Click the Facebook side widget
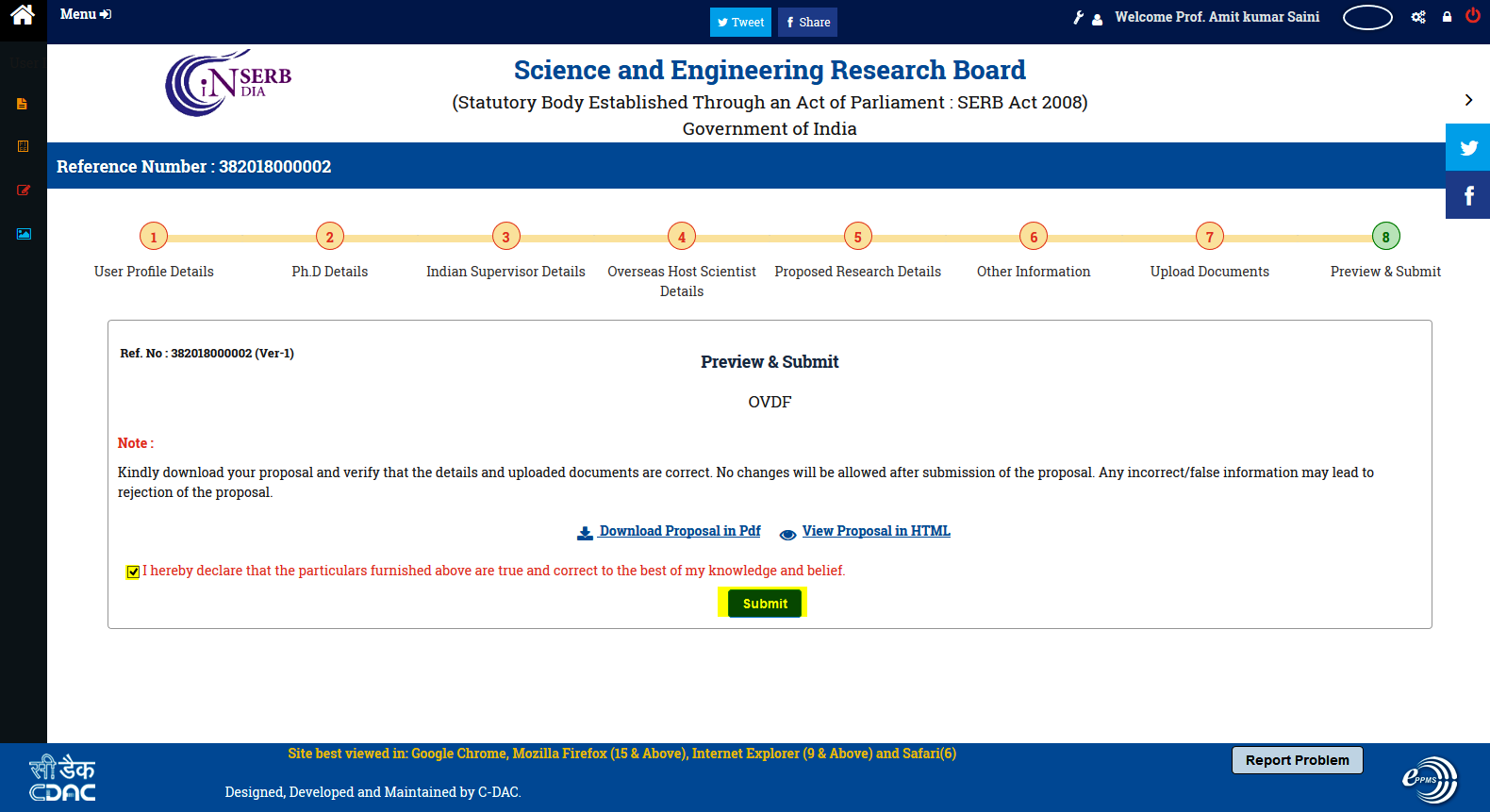The width and height of the screenshot is (1490, 812). (x=1468, y=195)
